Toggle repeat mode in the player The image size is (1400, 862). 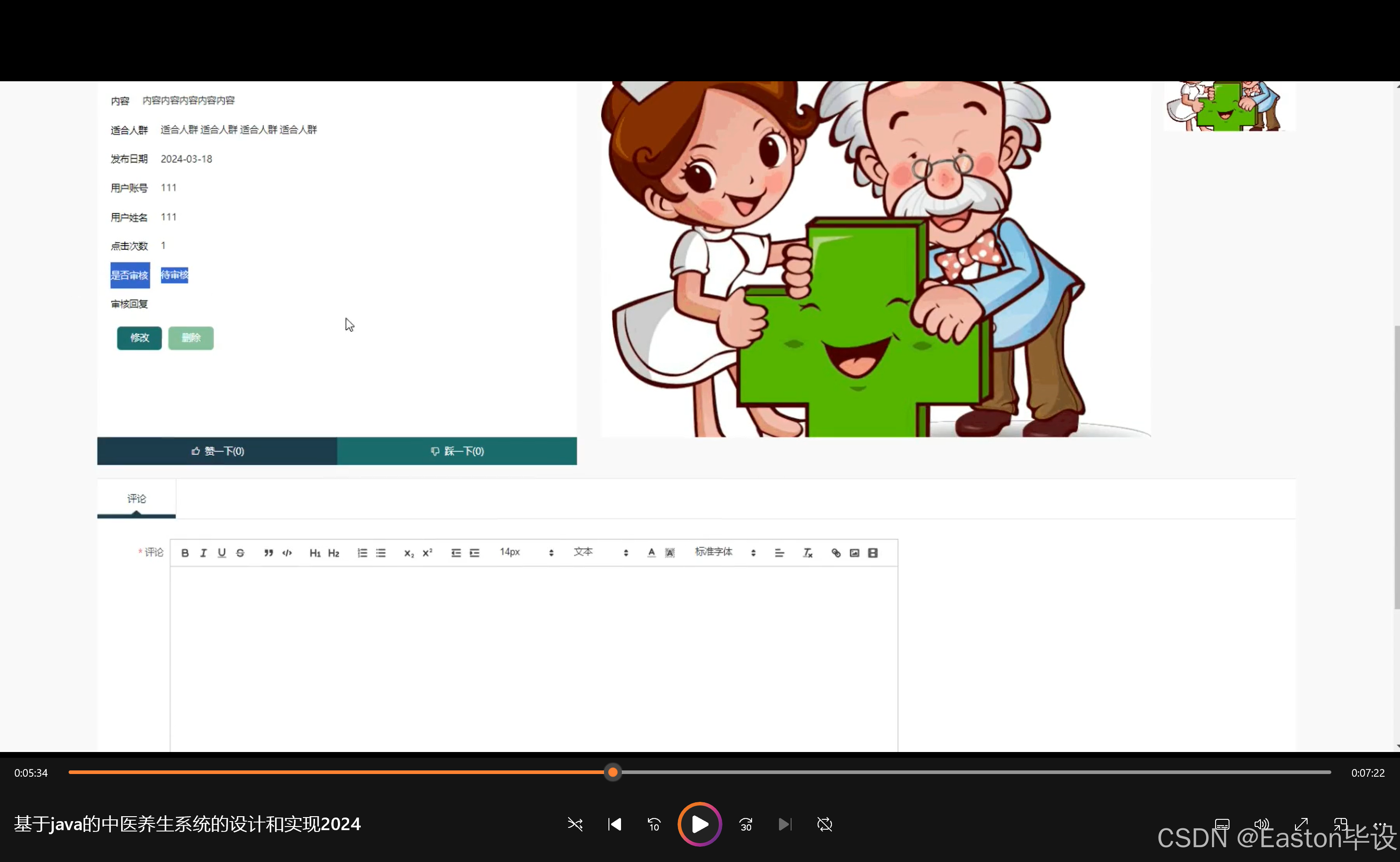824,824
